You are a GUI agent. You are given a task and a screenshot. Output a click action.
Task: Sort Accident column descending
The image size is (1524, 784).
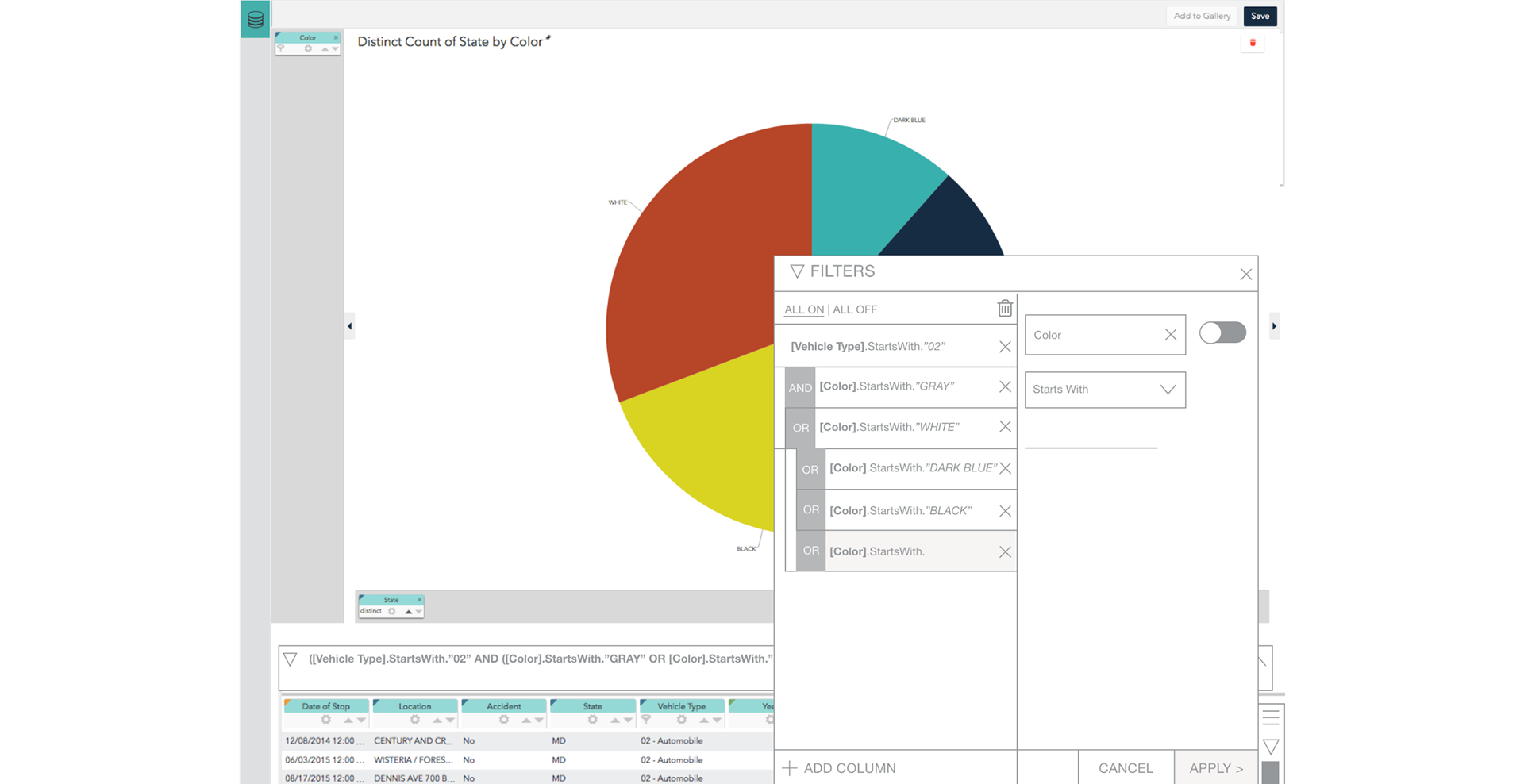coord(539,721)
